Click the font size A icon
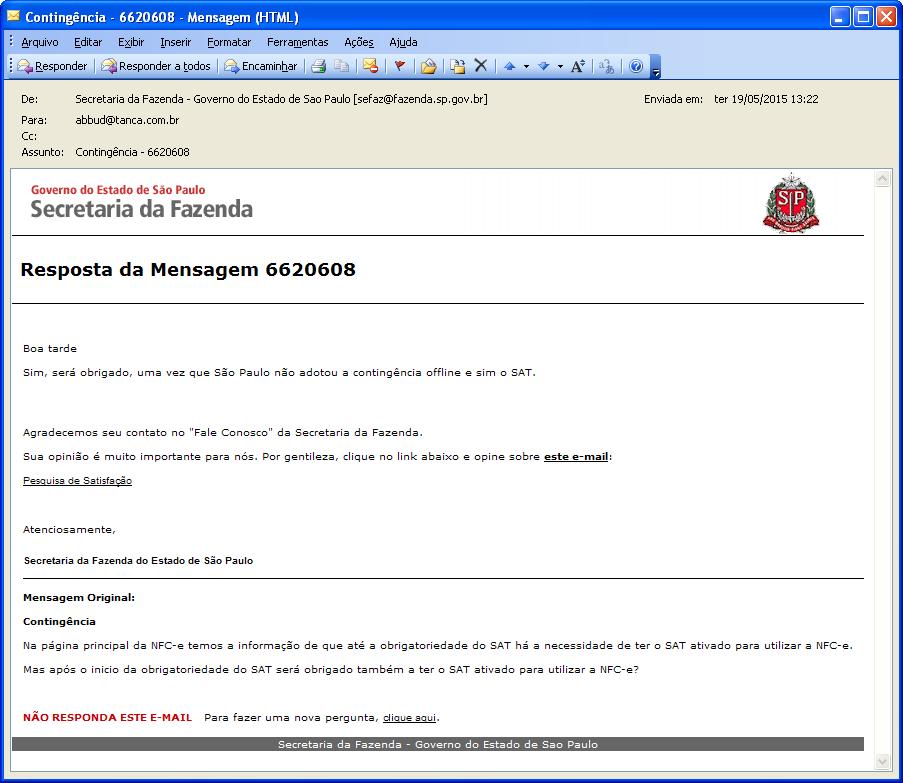 tap(578, 66)
